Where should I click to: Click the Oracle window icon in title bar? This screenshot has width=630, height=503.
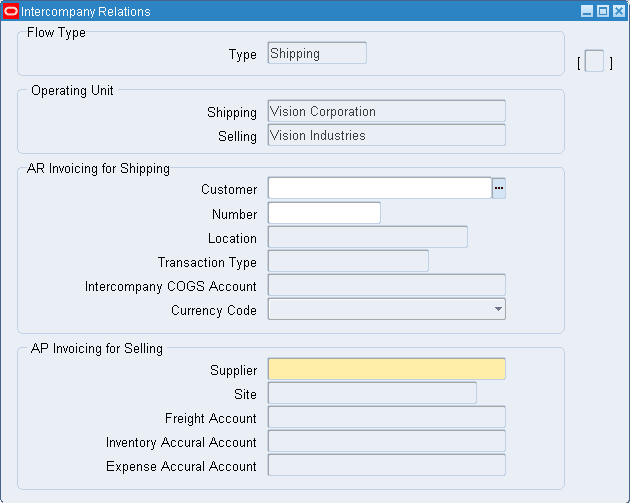tap(11, 11)
